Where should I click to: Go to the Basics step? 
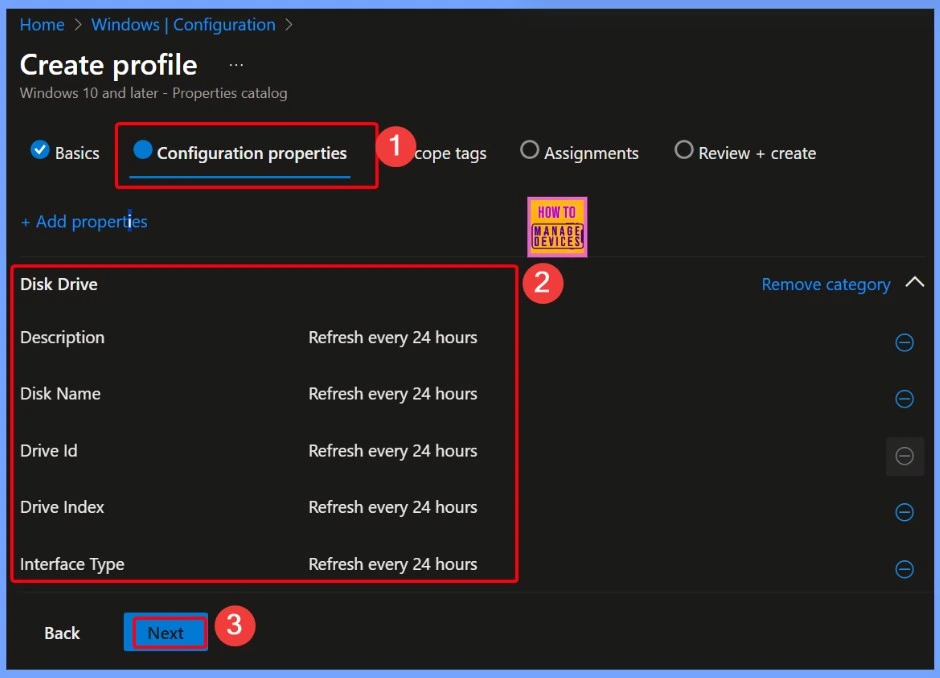[x=65, y=152]
